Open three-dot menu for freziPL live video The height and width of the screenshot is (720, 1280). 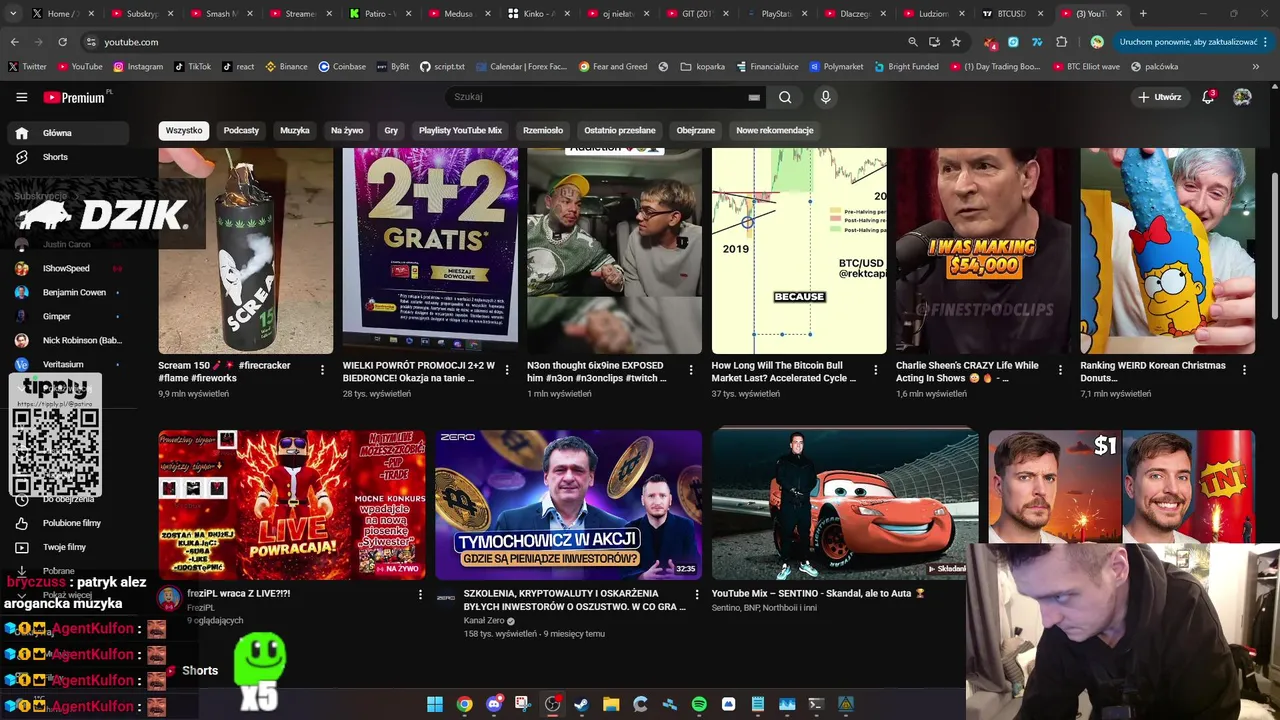[x=420, y=594]
